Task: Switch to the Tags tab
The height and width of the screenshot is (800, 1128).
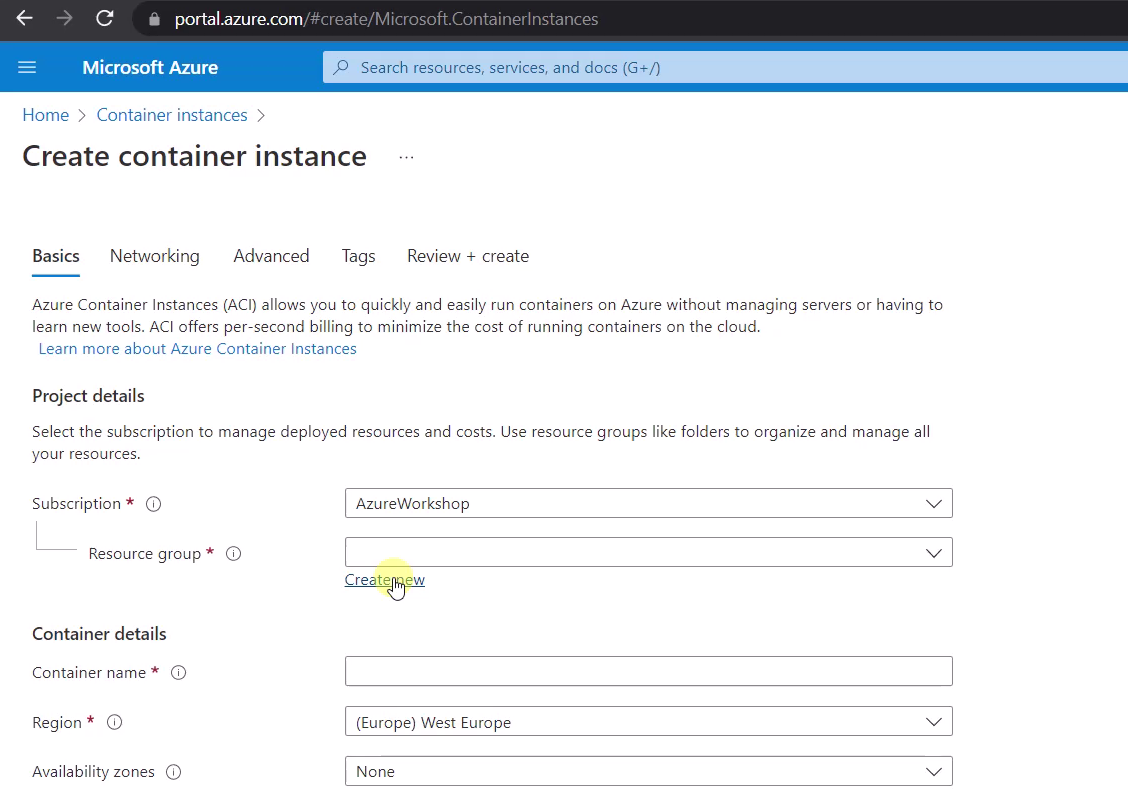Action: 358,256
